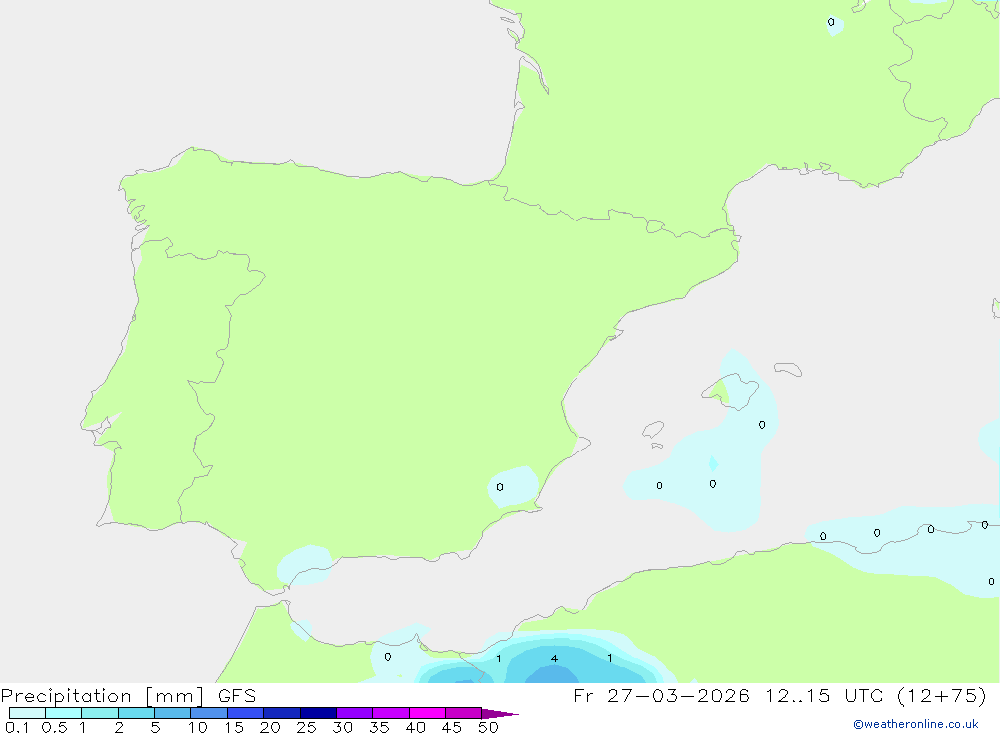Select the 2–5 mm legend color swatch

click(x=136, y=713)
